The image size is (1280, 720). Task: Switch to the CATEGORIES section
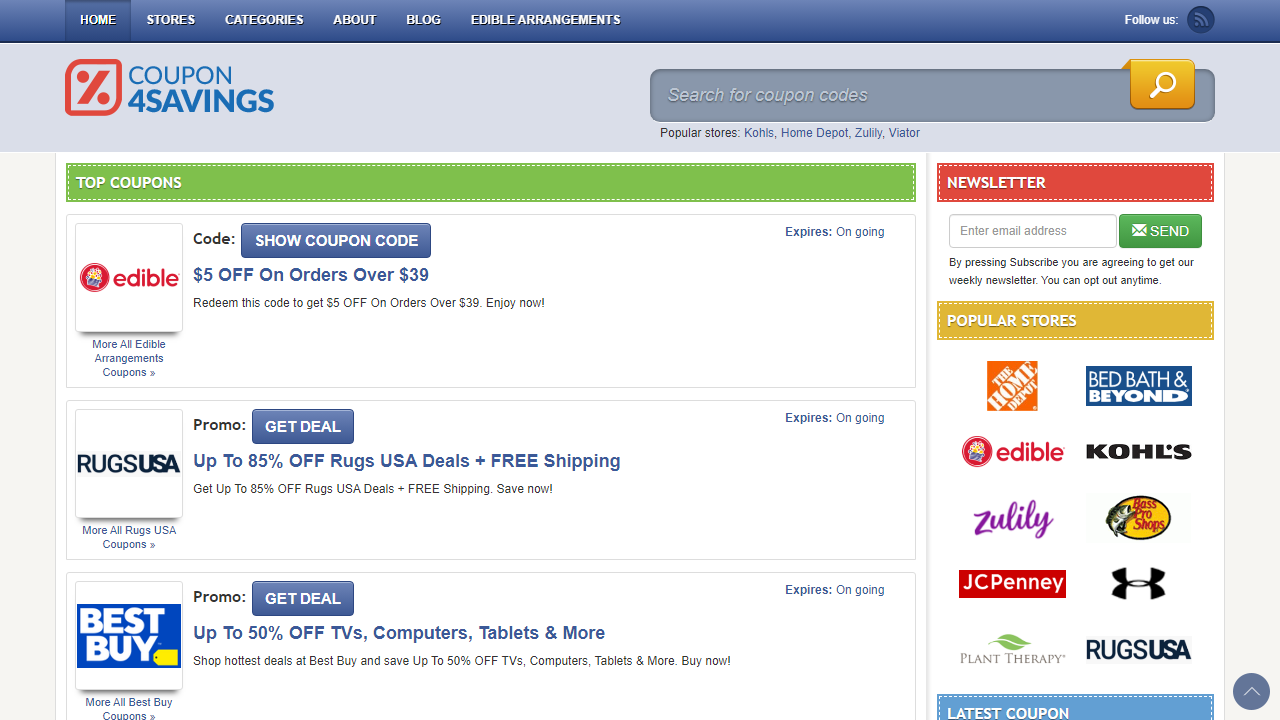[263, 20]
